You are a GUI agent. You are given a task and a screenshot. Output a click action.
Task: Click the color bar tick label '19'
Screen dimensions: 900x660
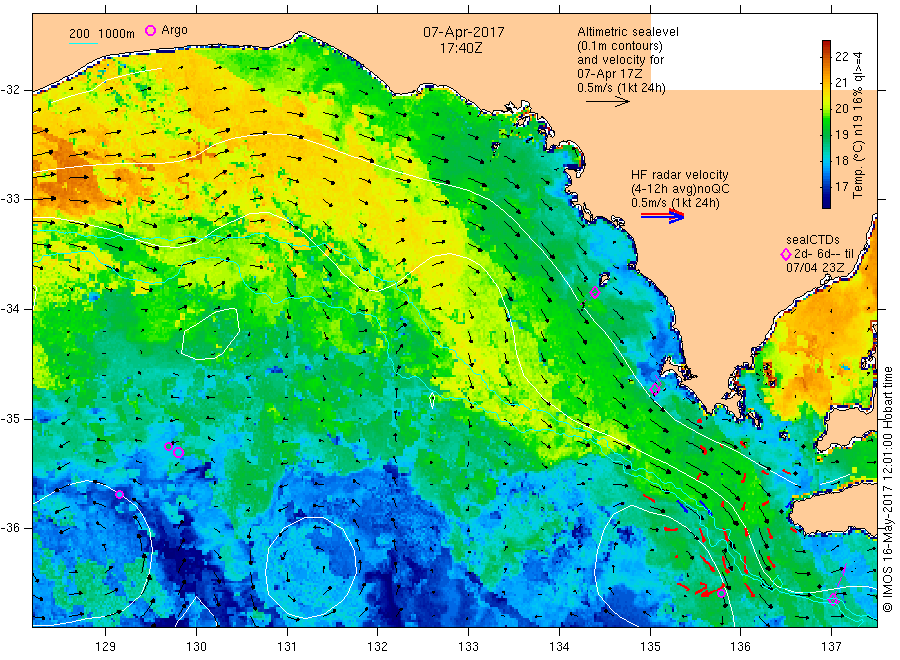point(841,135)
